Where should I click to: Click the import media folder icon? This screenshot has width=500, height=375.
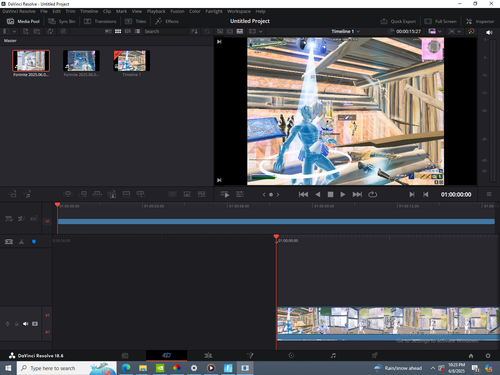[x=37, y=31]
